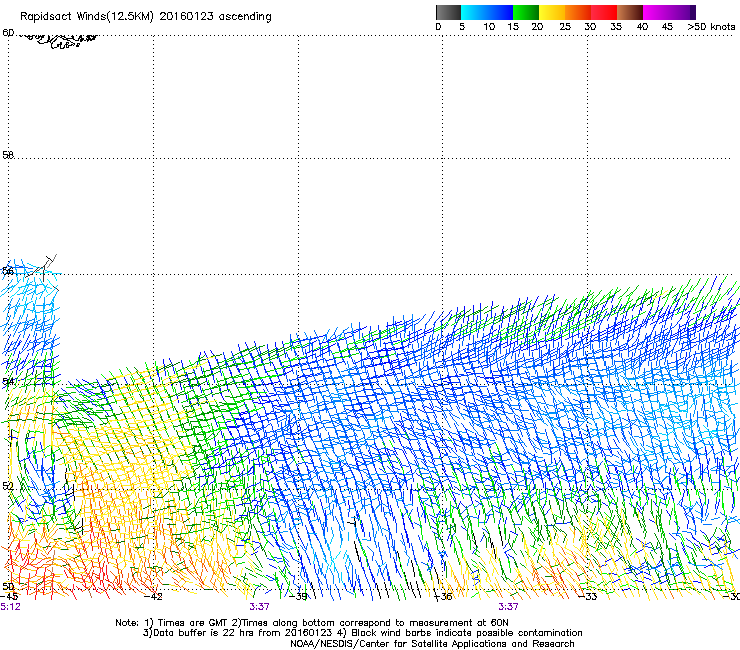Select the '52' latitude axis label
This screenshot has height=650, width=740.
[x=8, y=486]
